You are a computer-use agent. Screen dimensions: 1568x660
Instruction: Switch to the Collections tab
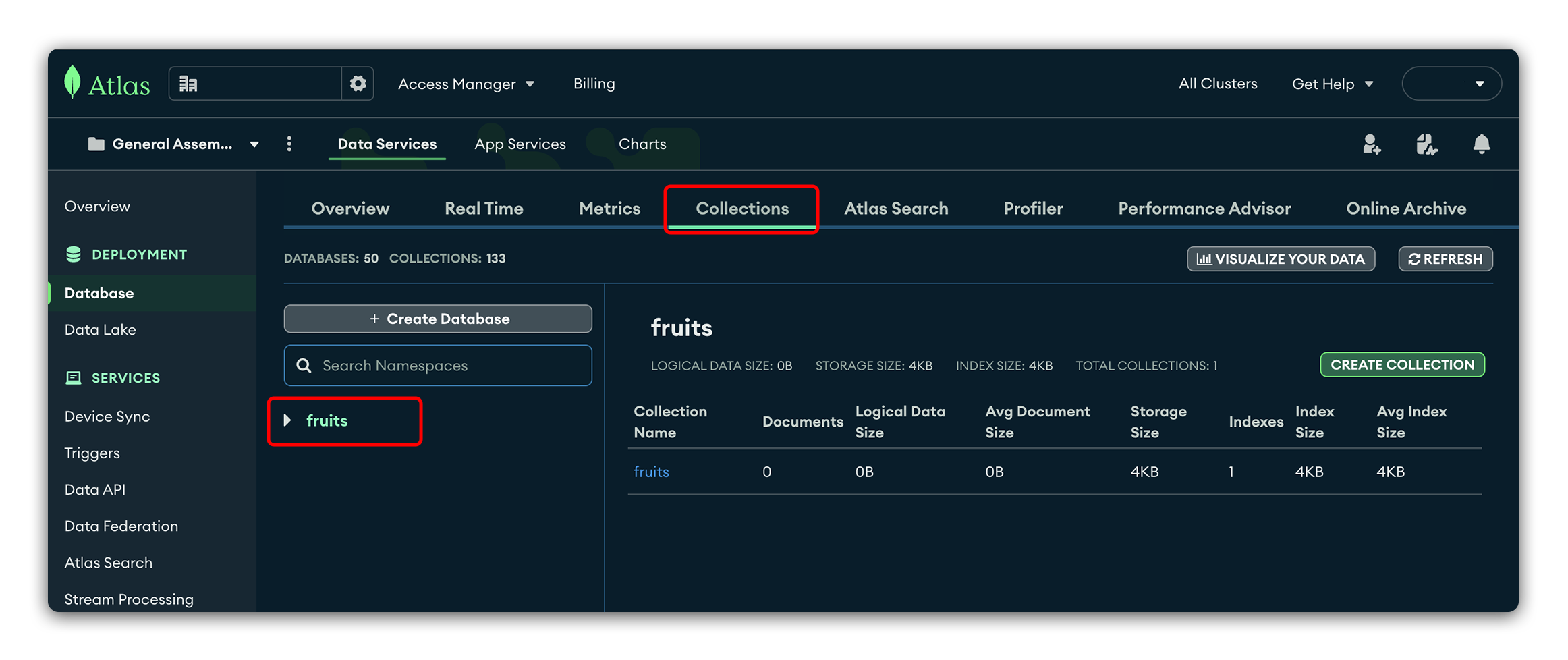[x=741, y=209]
